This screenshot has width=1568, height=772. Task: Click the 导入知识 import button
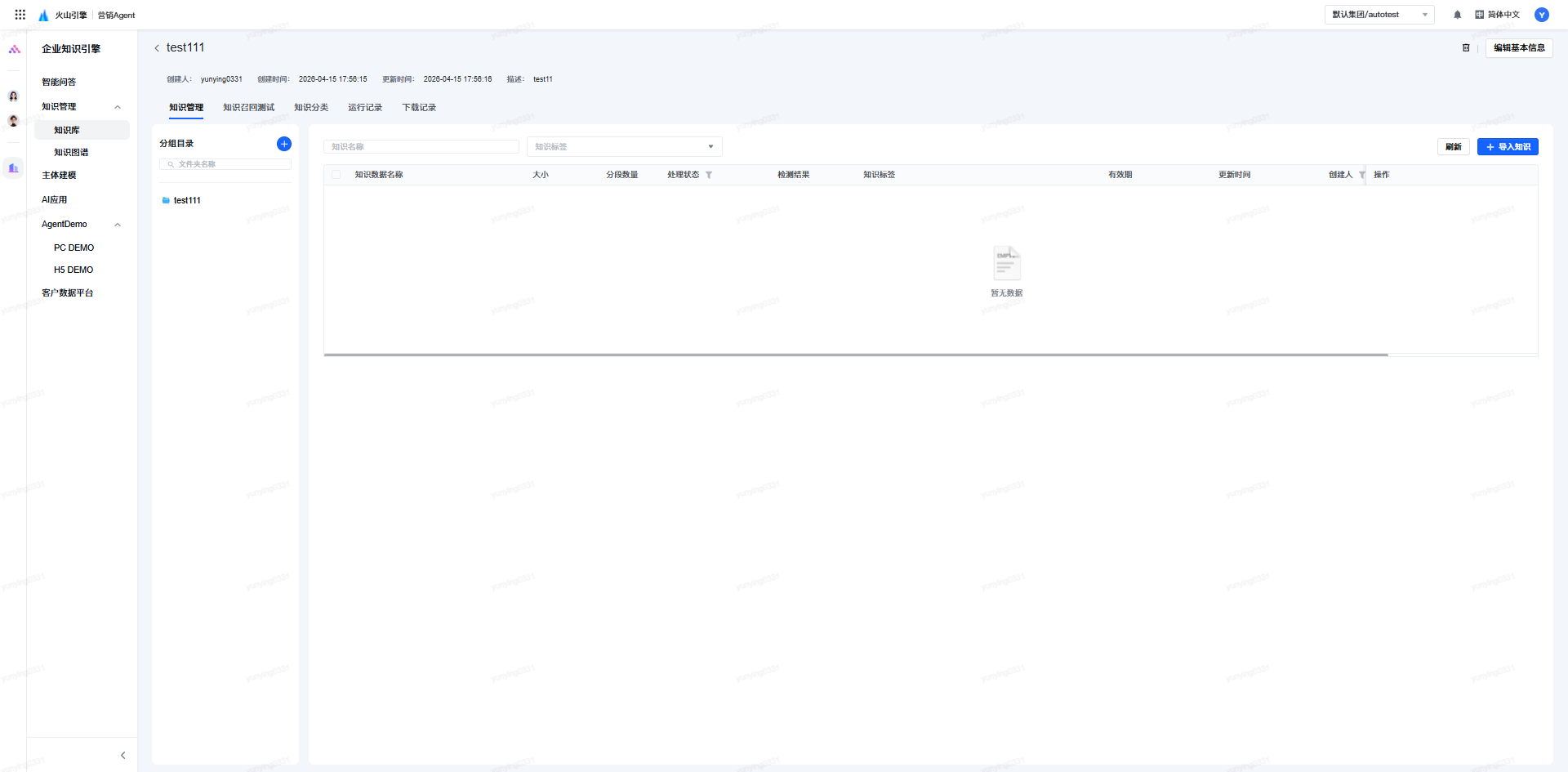click(1508, 147)
